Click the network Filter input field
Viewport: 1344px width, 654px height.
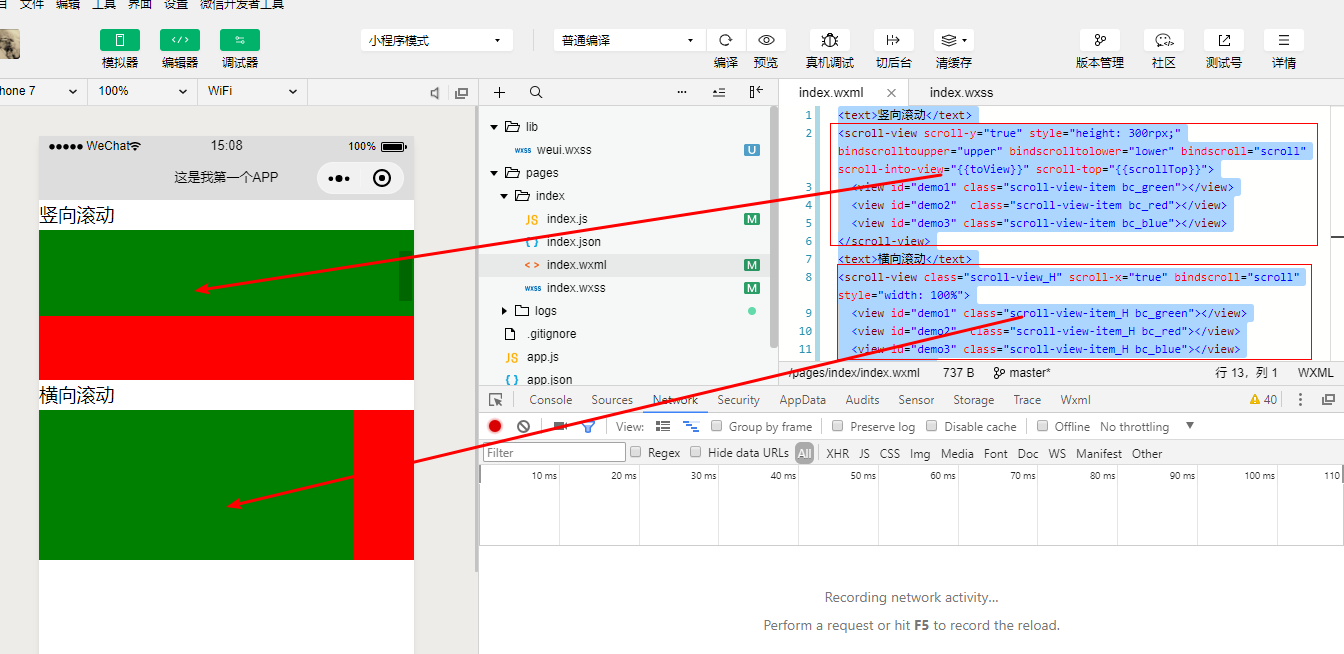[x=554, y=453]
